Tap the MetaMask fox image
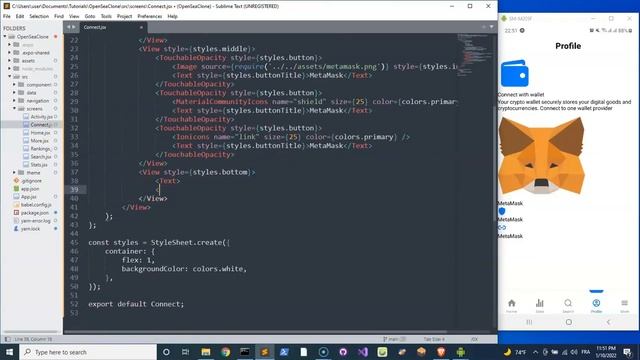 click(541, 156)
